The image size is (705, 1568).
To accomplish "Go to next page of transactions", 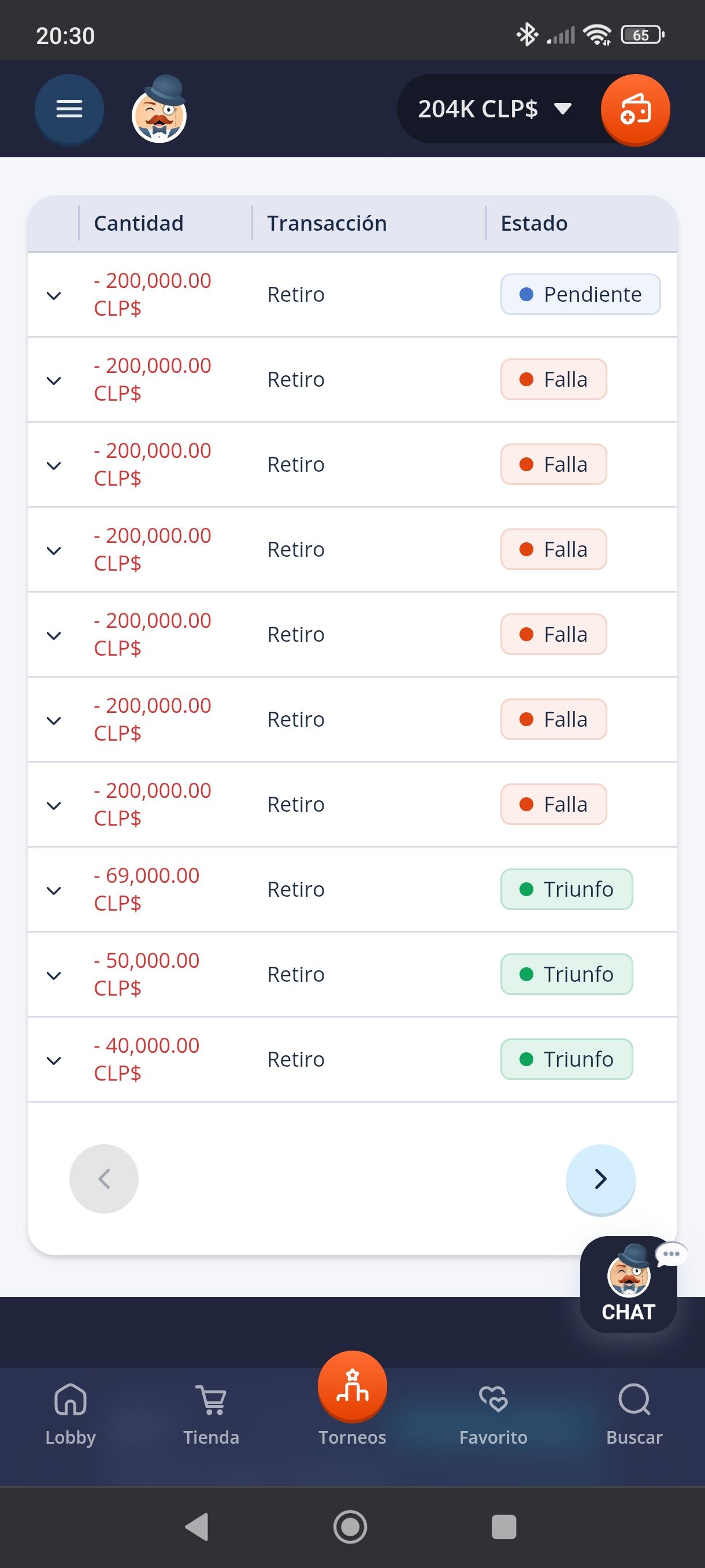I will tap(600, 1179).
